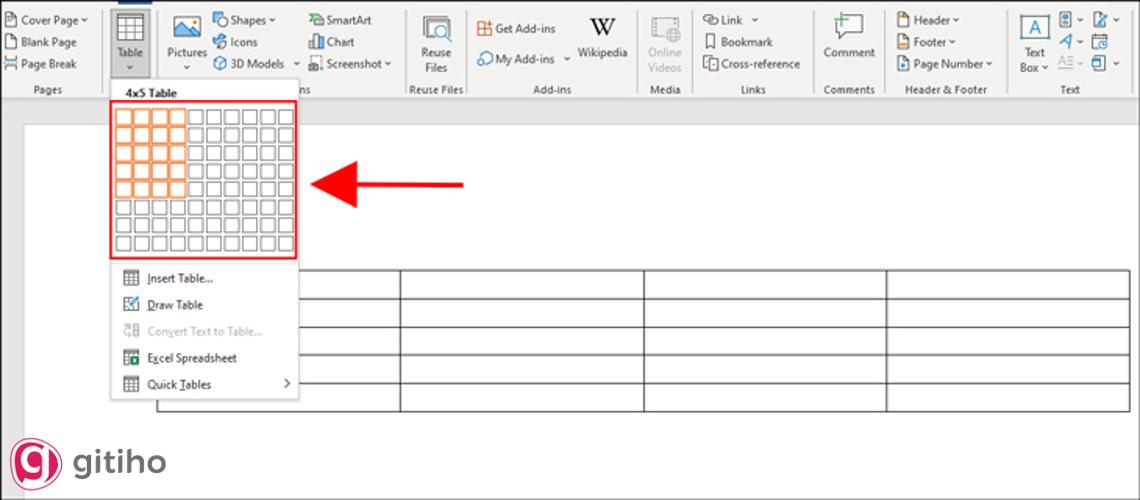Open the Screenshot dropdown
Screen dimensions: 1140x500
[350, 64]
